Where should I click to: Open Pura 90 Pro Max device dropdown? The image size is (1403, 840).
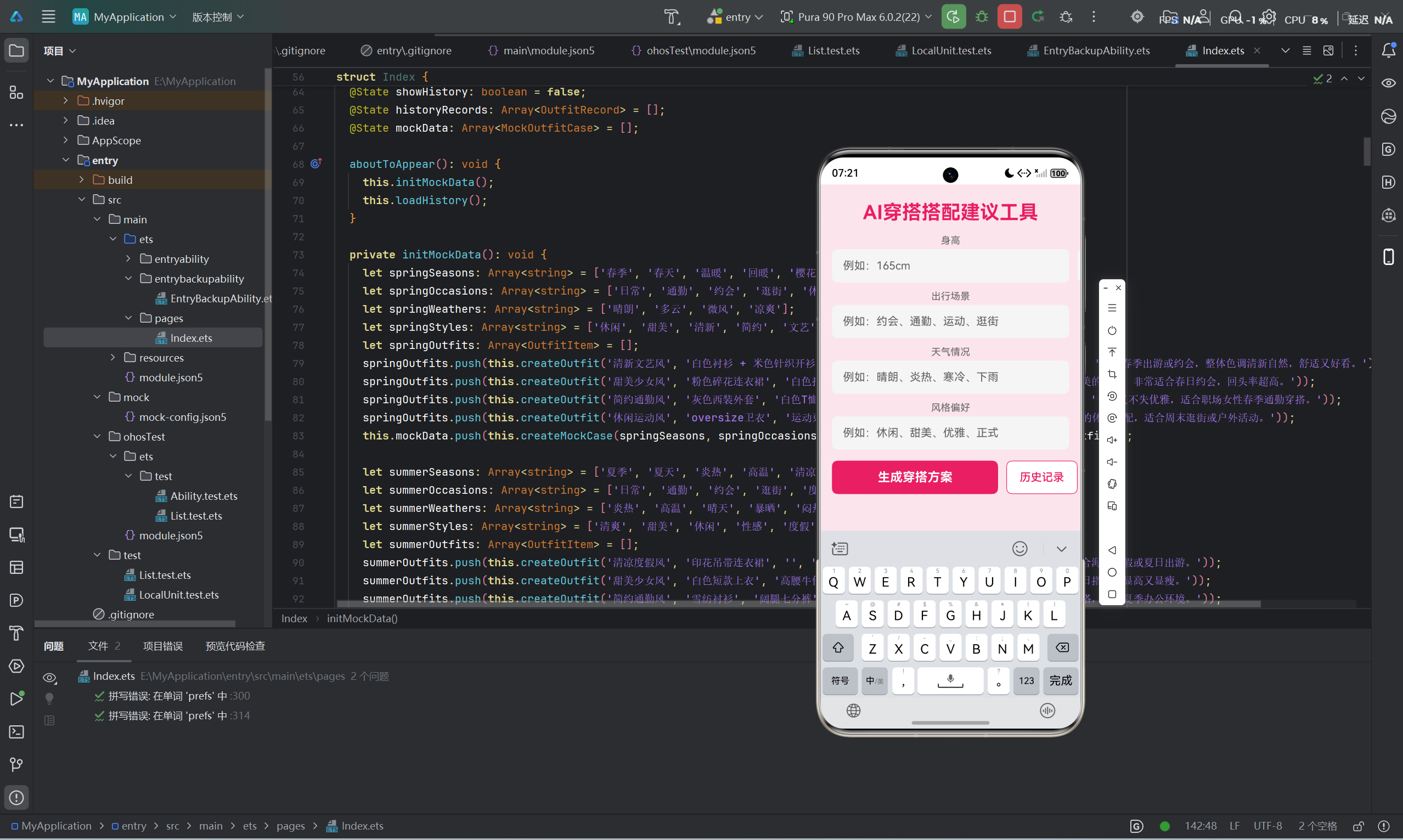[856, 17]
